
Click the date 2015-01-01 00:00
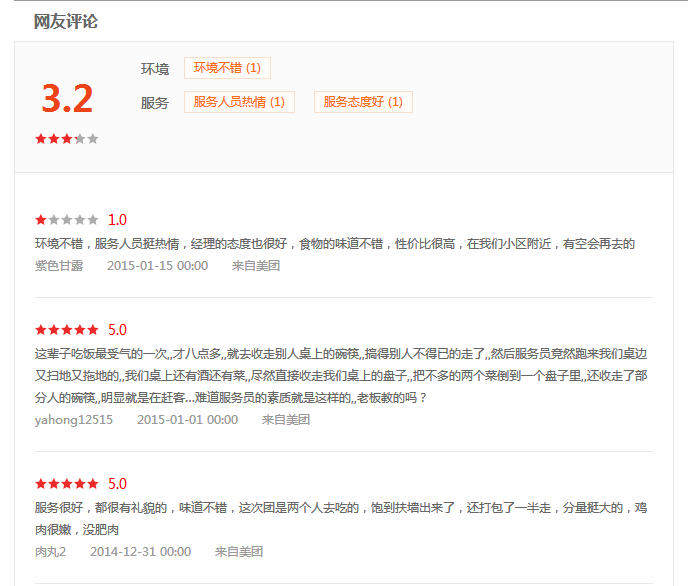tap(187, 420)
